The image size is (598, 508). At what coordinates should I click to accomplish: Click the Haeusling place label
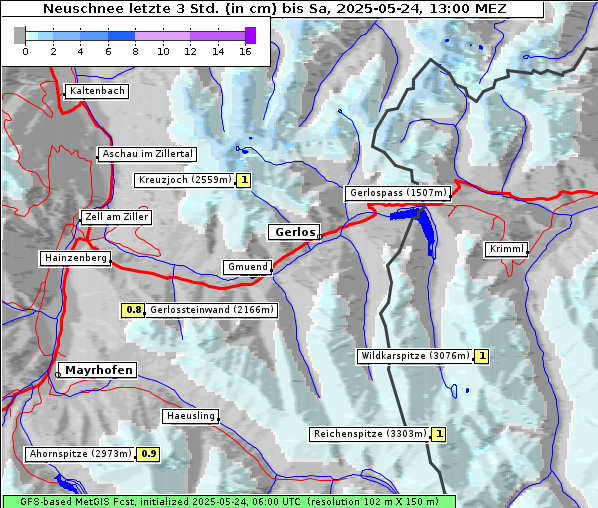pos(191,416)
